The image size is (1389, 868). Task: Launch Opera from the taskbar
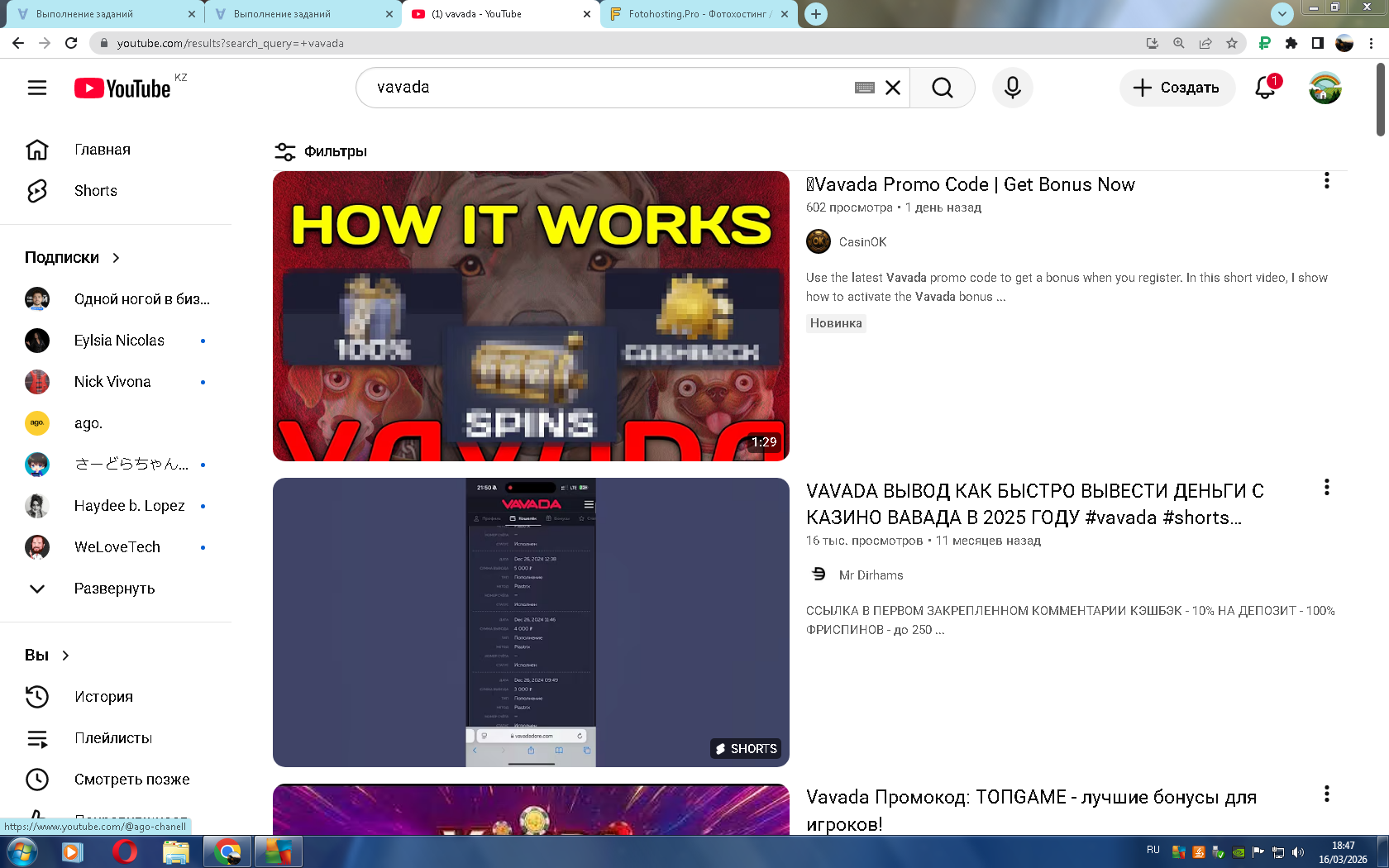coord(125,851)
